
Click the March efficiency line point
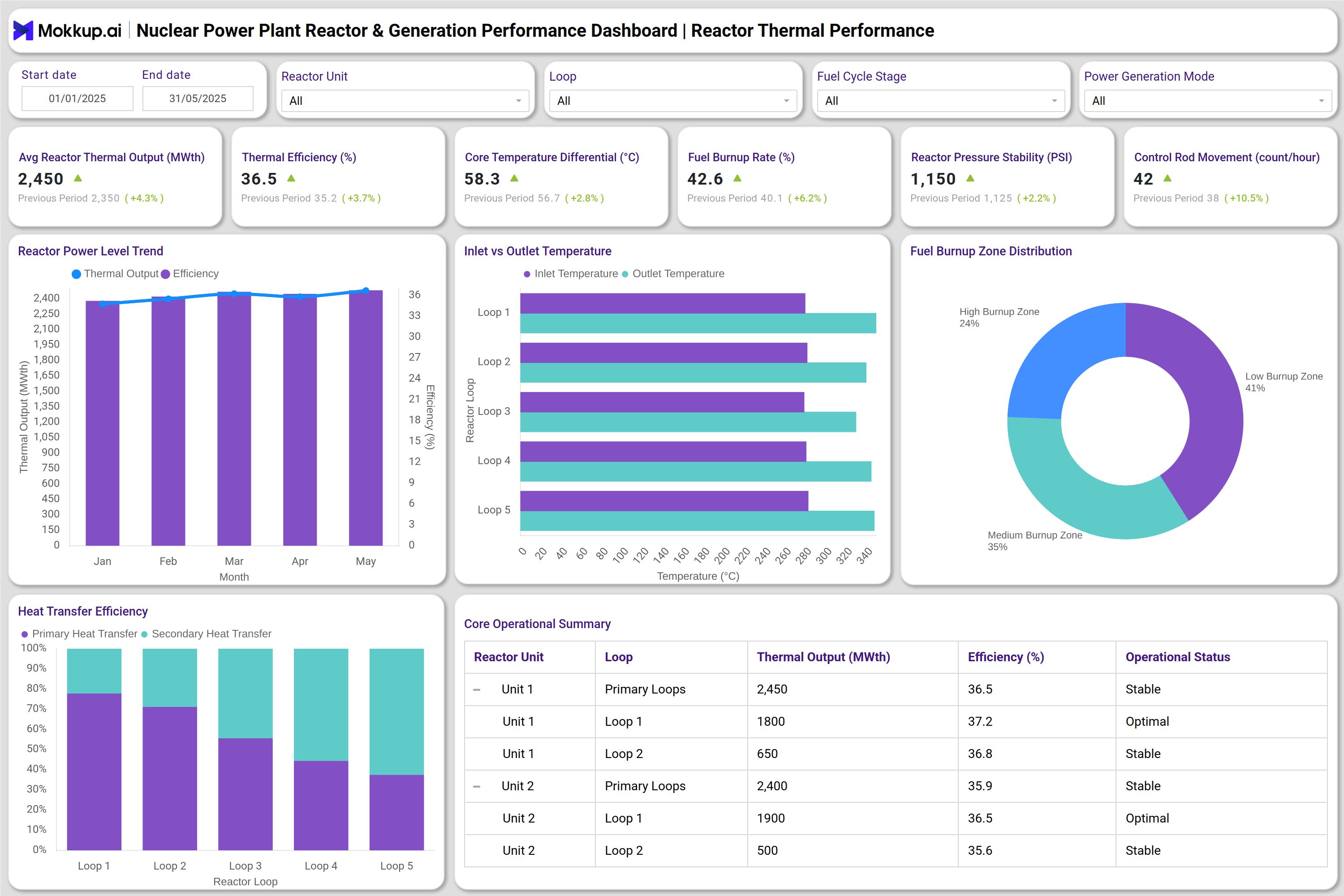pos(234,294)
